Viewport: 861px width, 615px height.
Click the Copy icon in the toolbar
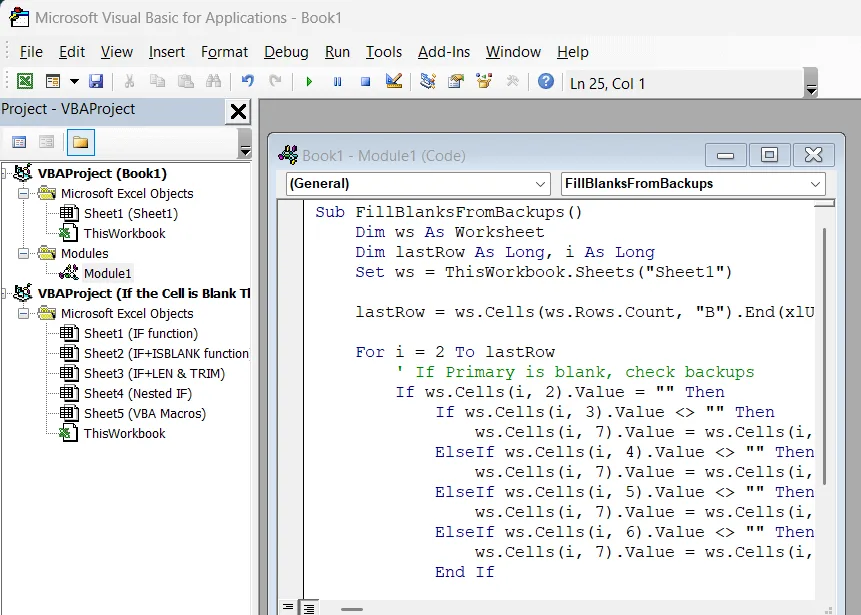158,82
